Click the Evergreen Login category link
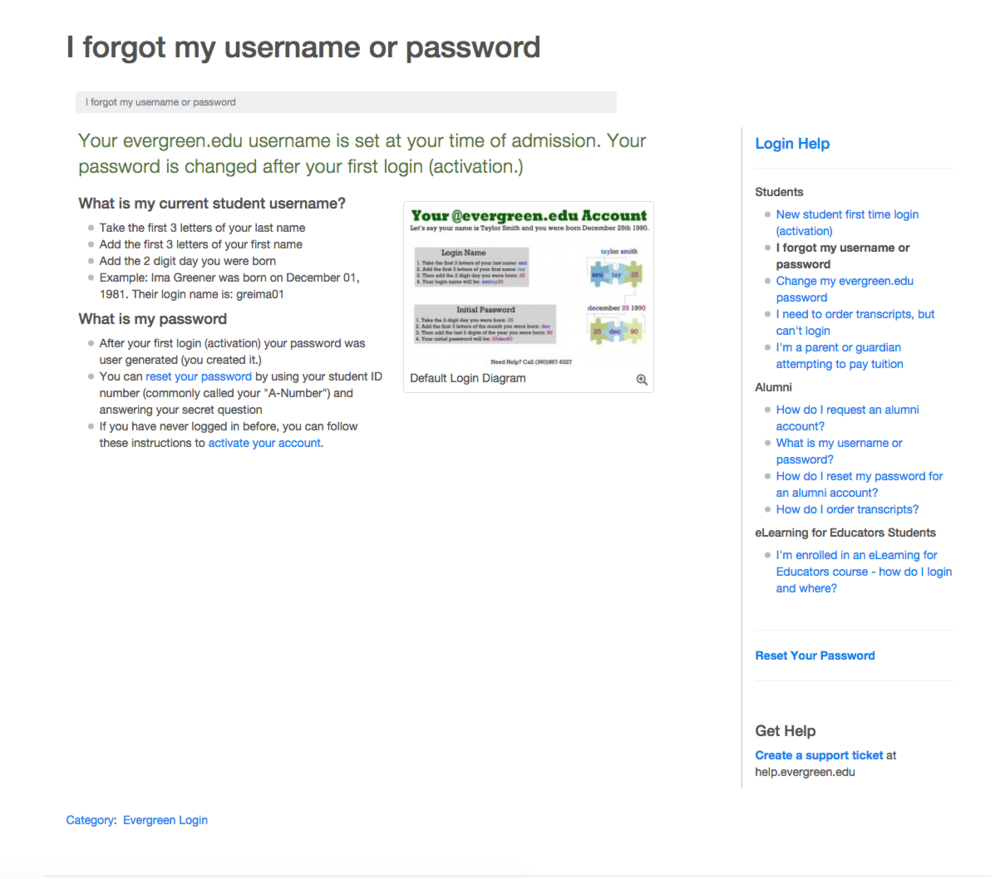Viewport: 1000px width, 879px height. click(165, 819)
